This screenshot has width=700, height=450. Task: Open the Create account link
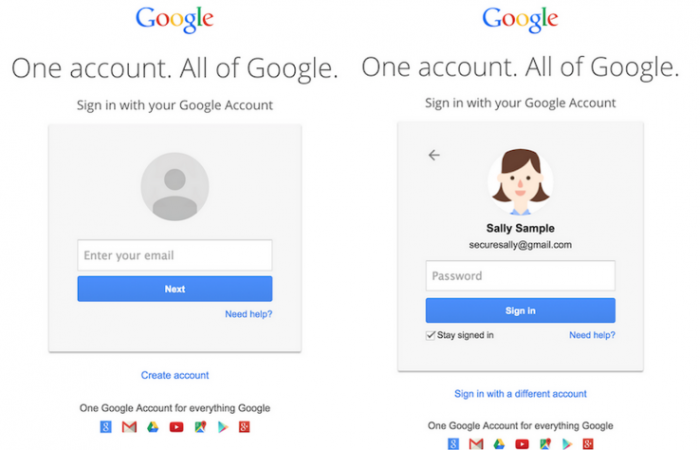coord(175,375)
